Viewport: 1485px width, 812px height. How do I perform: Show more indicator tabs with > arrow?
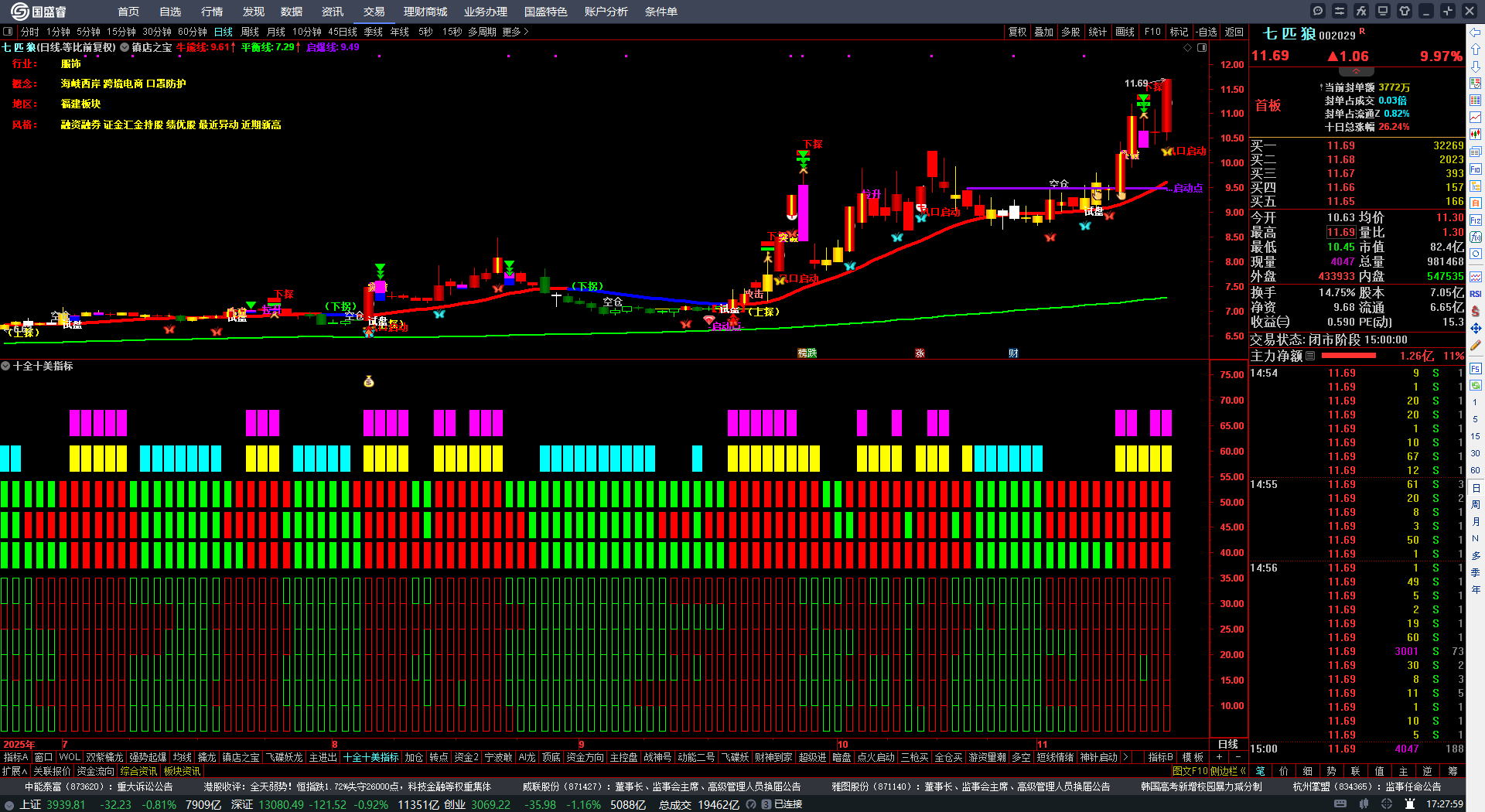[1125, 757]
